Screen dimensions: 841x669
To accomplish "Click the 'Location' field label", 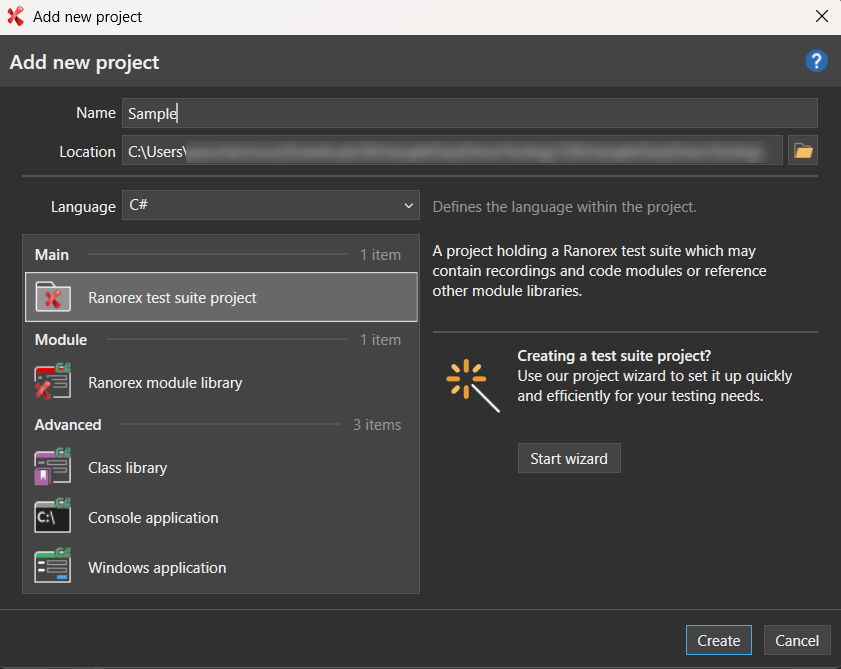I will [x=87, y=152].
